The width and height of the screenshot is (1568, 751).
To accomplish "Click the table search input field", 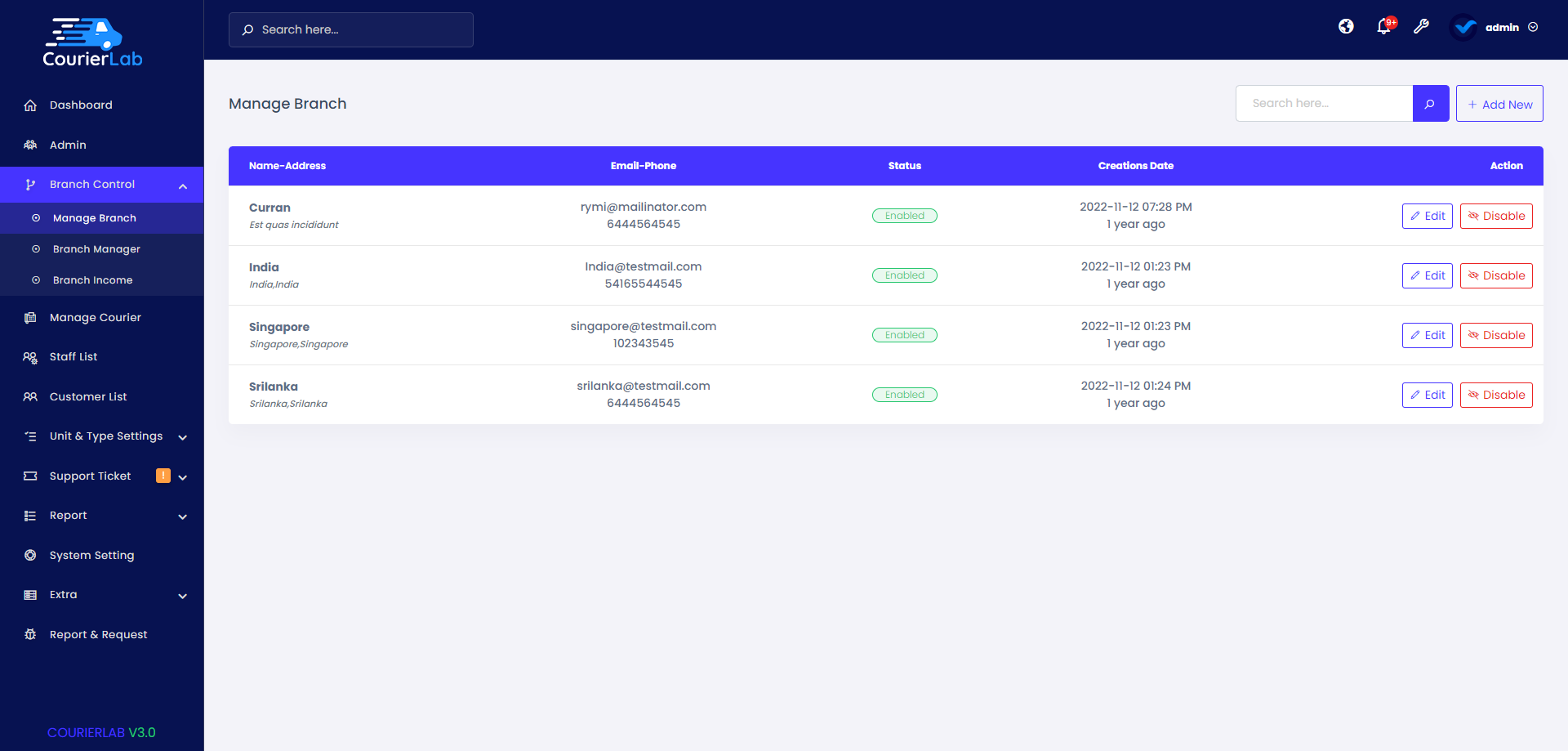I will click(1323, 103).
